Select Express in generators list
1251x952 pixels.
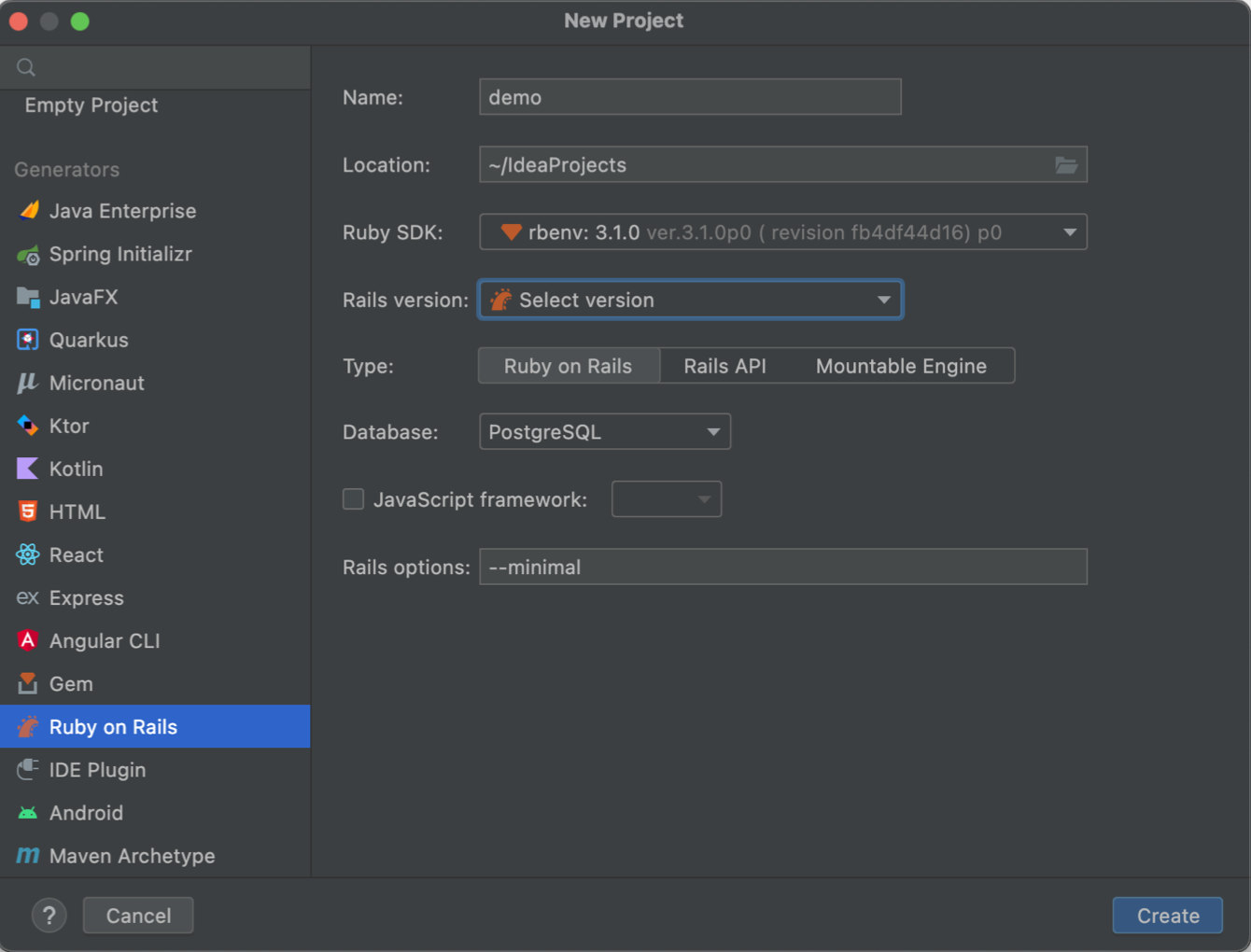coord(155,597)
